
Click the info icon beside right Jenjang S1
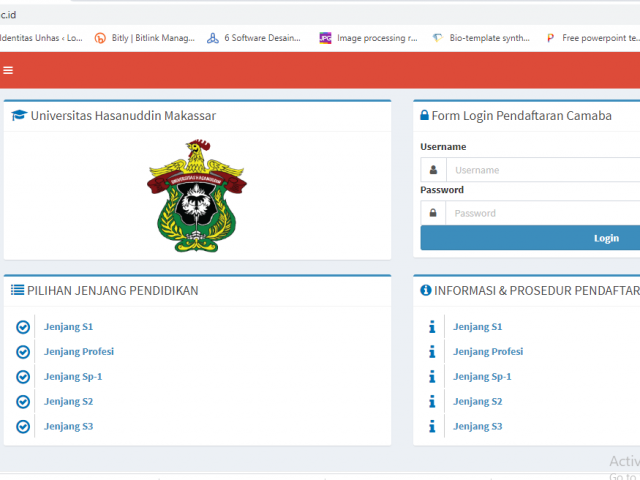click(x=432, y=327)
